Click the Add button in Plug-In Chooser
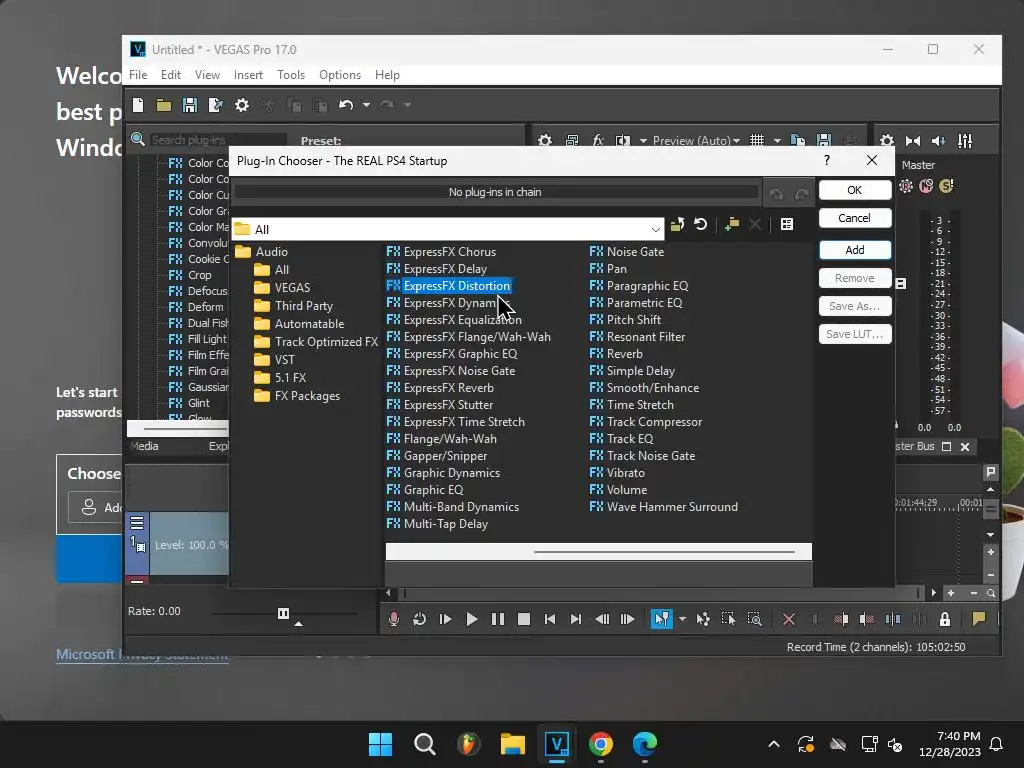 point(854,250)
